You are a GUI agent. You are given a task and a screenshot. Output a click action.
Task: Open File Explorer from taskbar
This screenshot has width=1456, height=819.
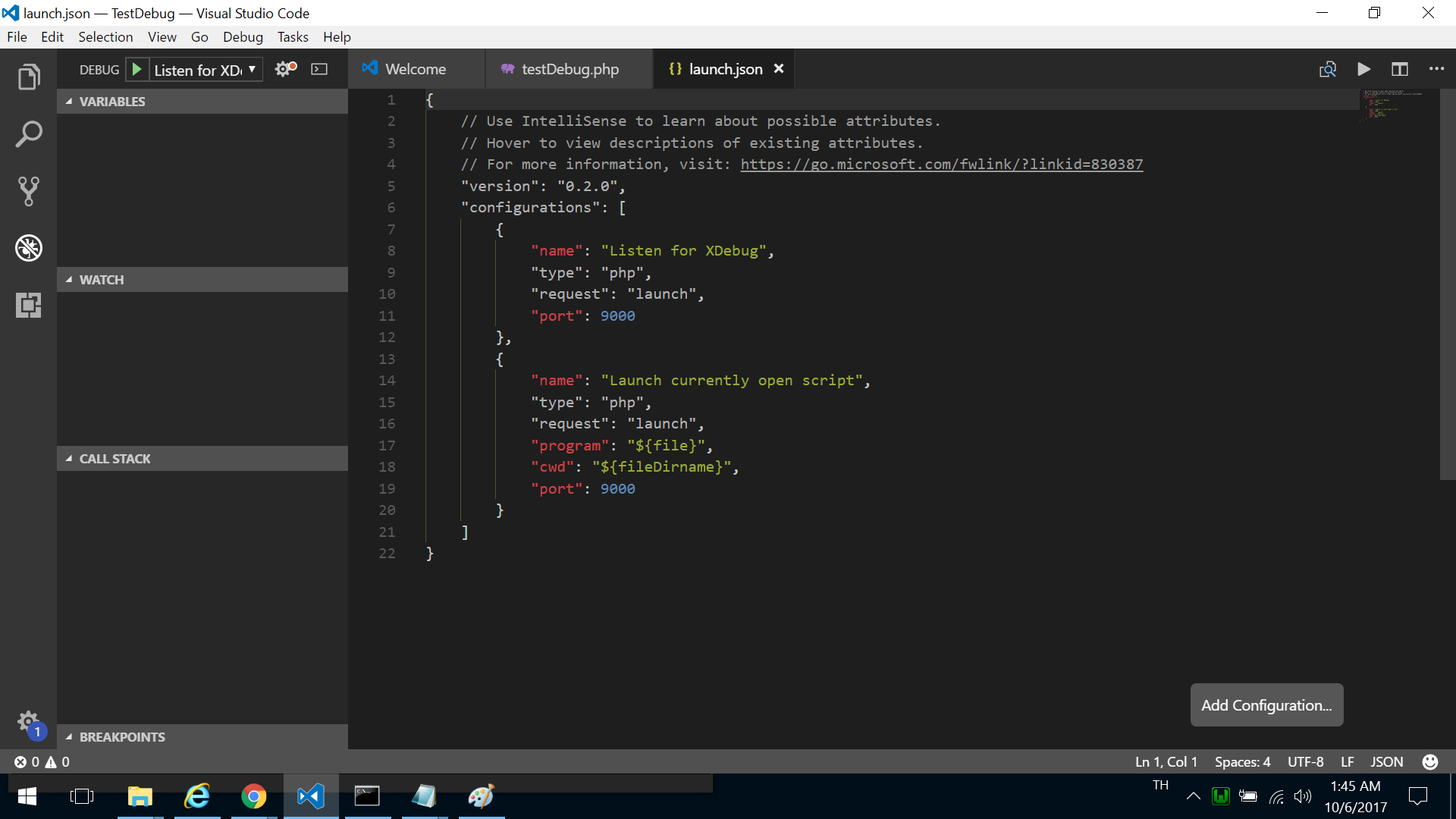pyautogui.click(x=140, y=796)
